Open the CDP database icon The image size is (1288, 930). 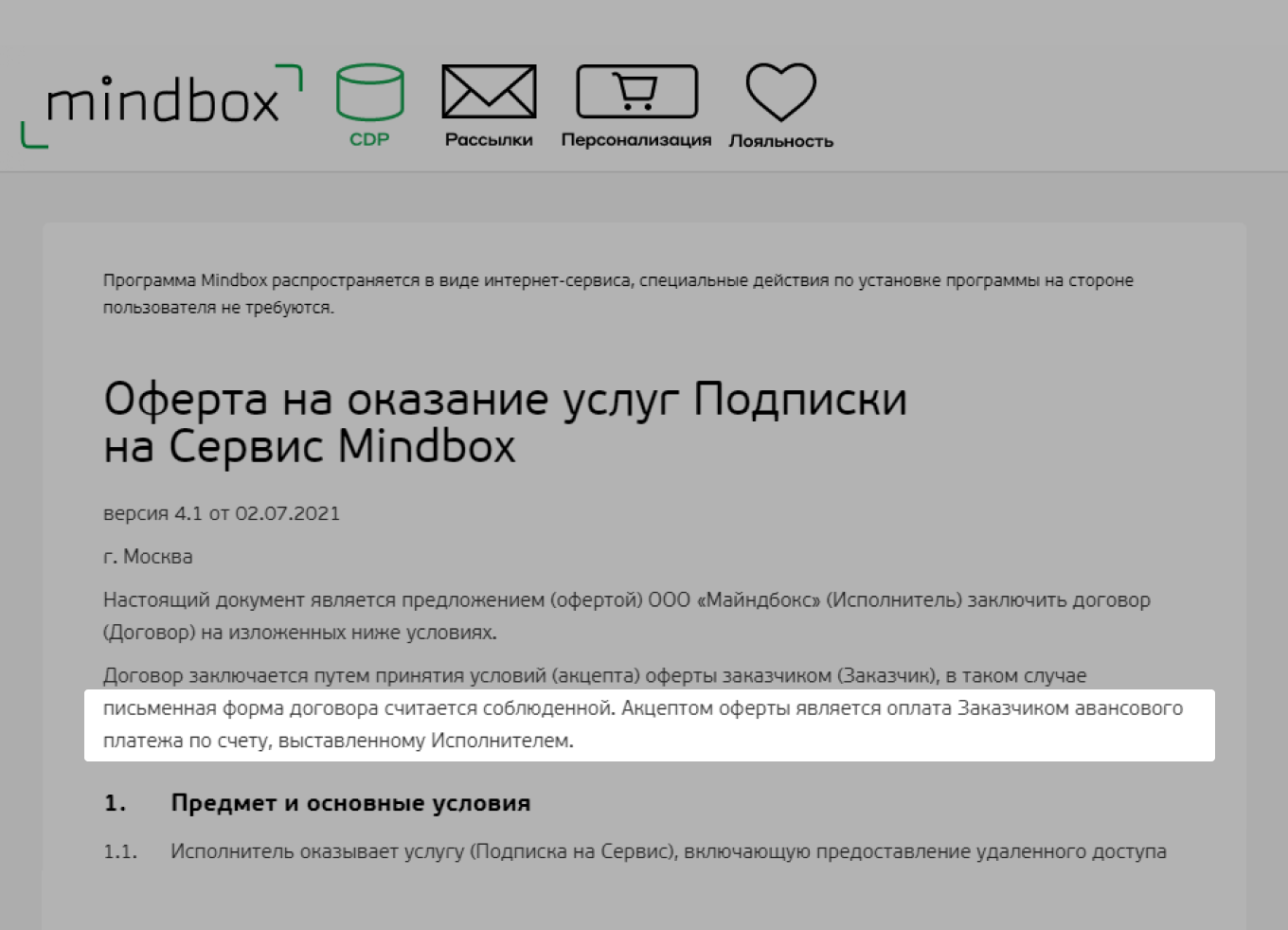[369, 92]
